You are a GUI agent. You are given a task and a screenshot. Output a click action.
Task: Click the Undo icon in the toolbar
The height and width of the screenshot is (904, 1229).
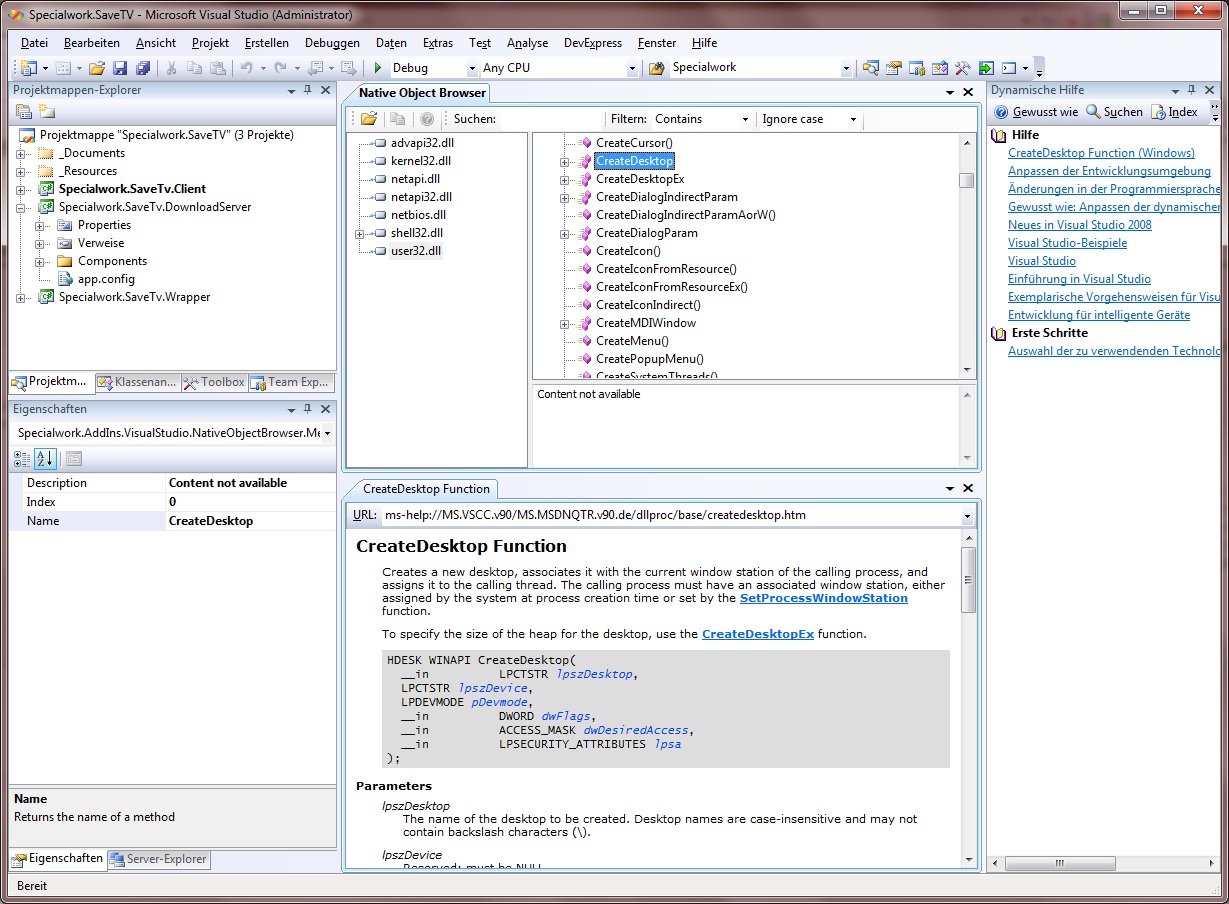click(247, 68)
